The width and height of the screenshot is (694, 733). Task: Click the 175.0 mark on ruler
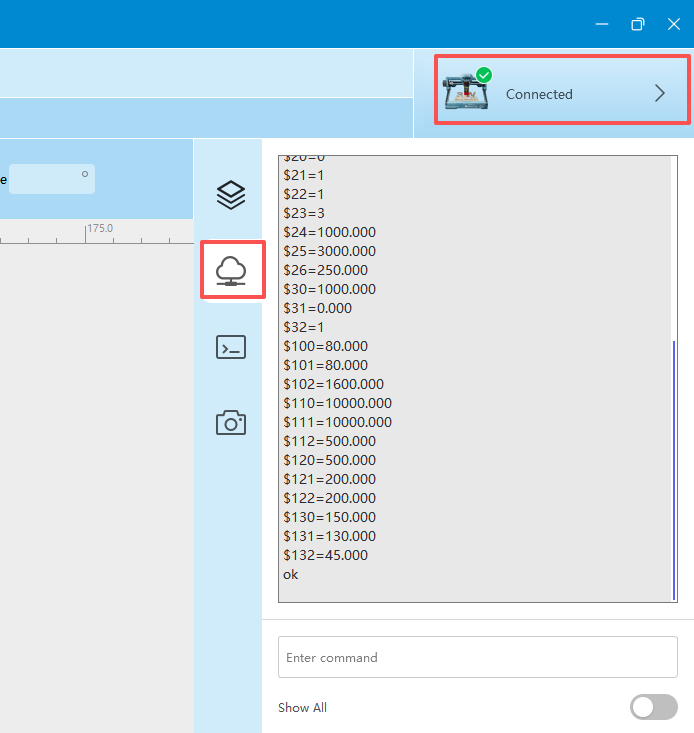pyautogui.click(x=100, y=228)
